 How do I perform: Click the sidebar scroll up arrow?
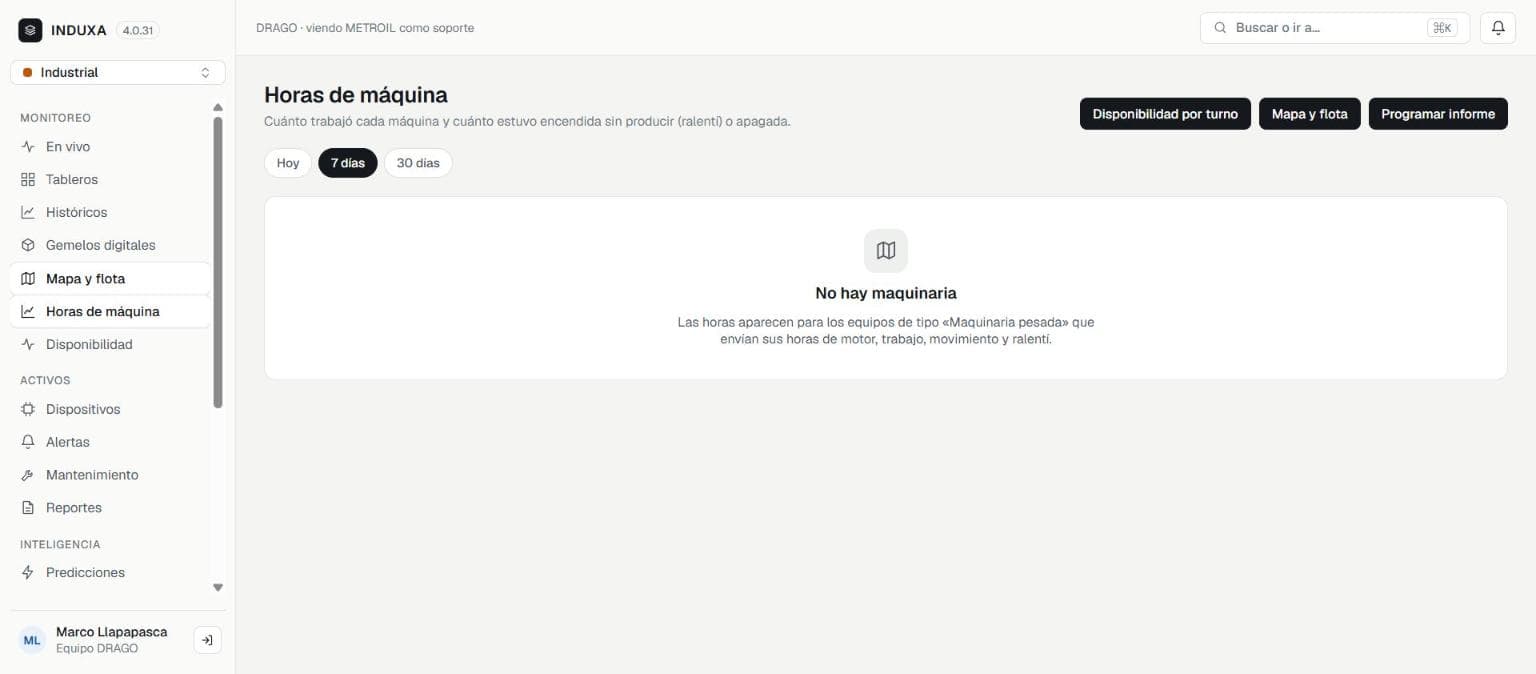pyautogui.click(x=218, y=107)
